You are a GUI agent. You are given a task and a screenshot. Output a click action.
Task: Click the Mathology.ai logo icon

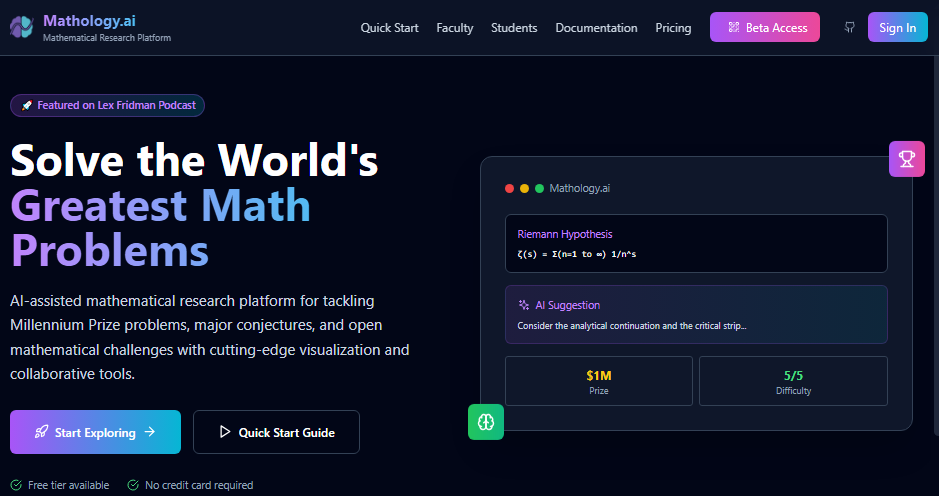[x=22, y=28]
